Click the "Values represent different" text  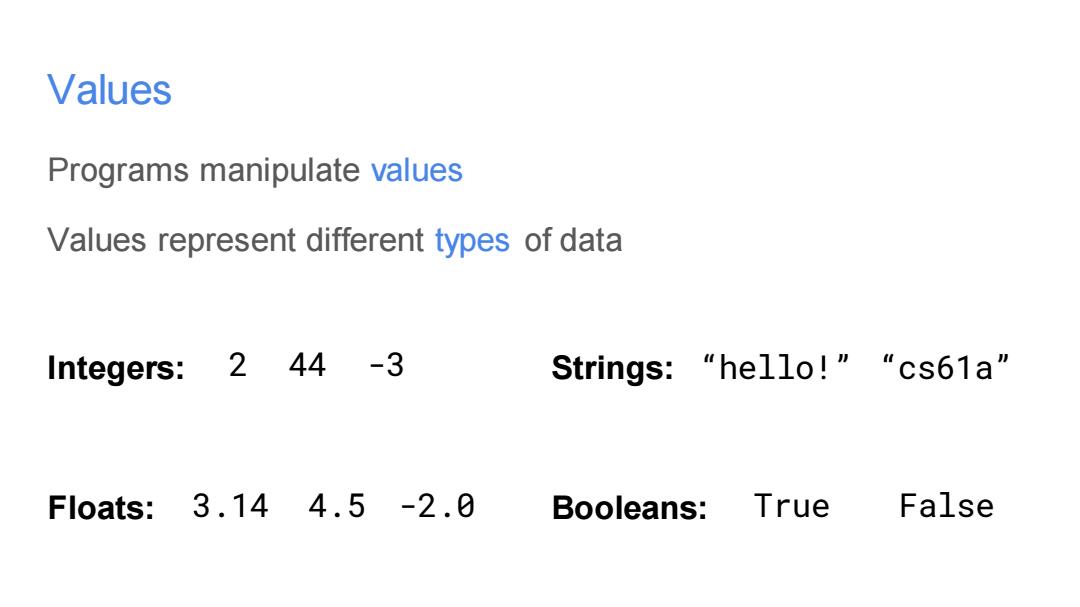tap(236, 241)
